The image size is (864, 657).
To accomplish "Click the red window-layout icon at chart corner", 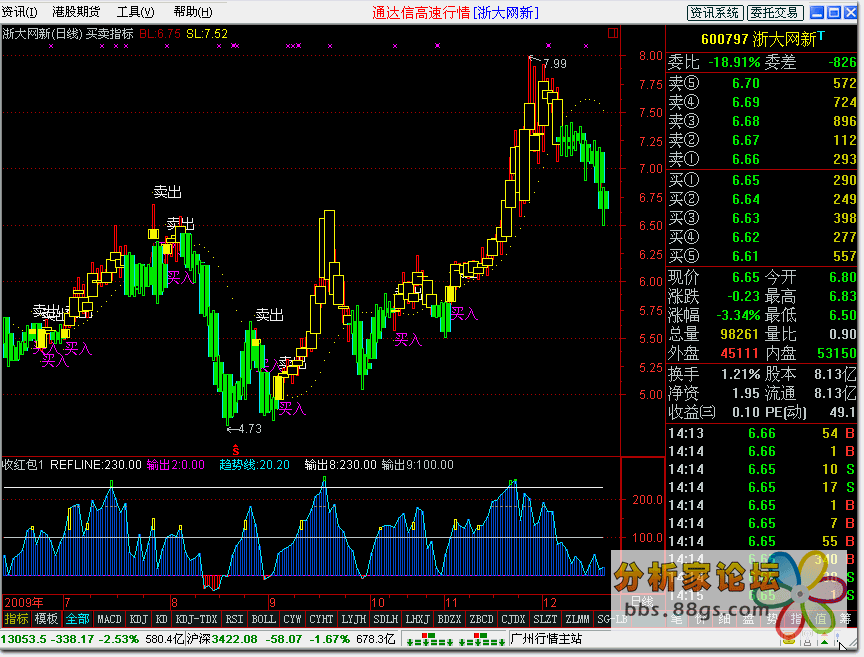I will point(613,34).
